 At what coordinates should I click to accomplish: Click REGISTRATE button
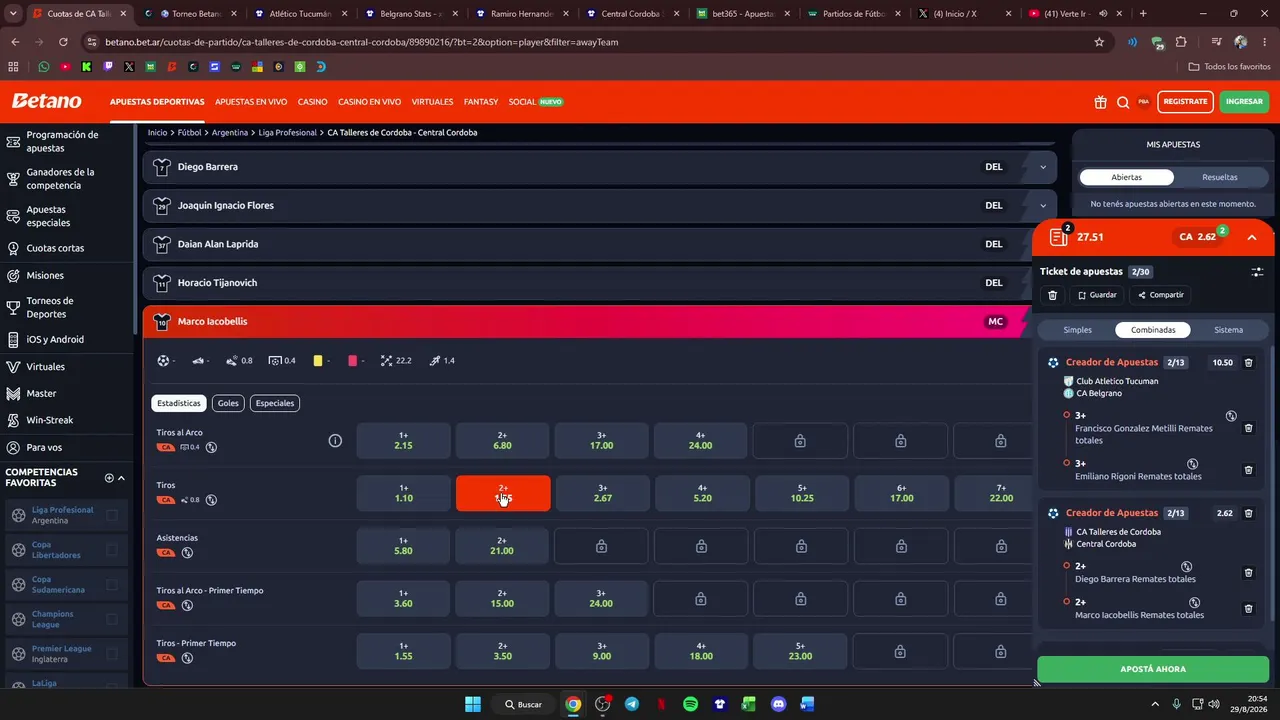[x=1185, y=102]
